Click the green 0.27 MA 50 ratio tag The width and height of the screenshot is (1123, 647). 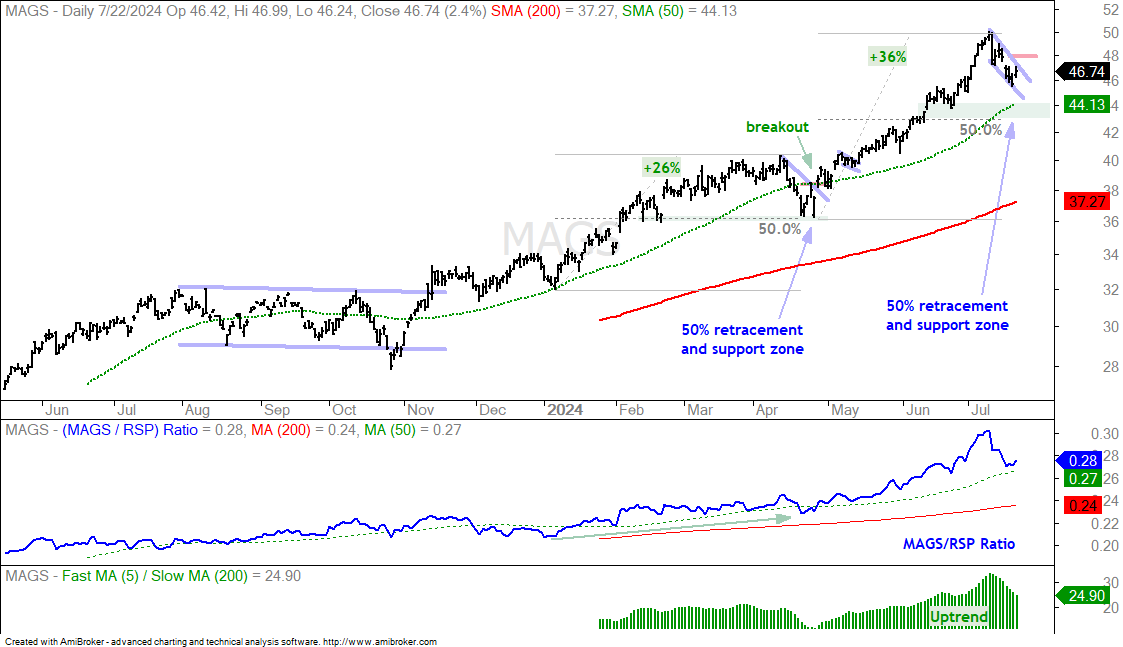tap(1083, 479)
